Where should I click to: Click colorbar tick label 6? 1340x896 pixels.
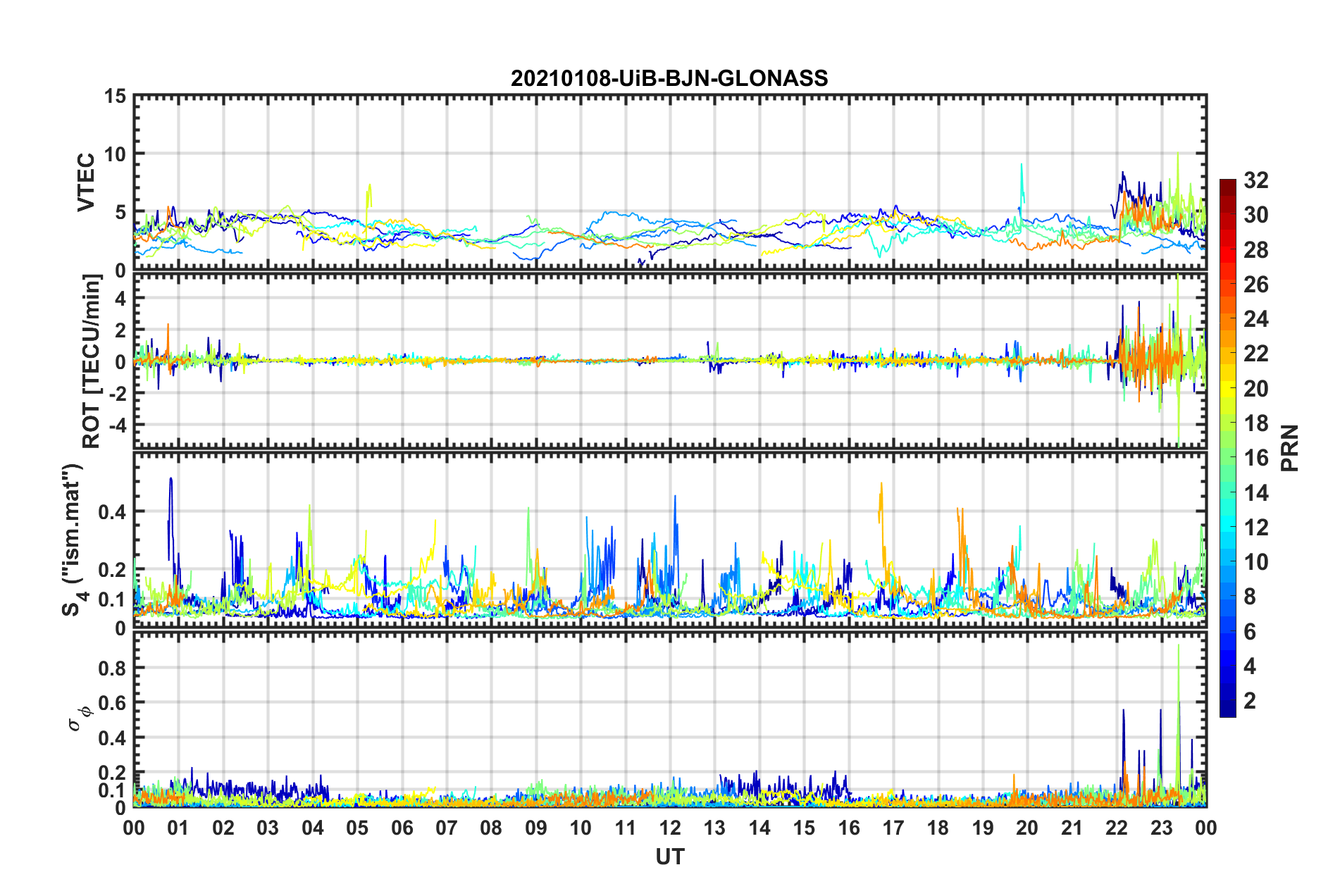1250,632
